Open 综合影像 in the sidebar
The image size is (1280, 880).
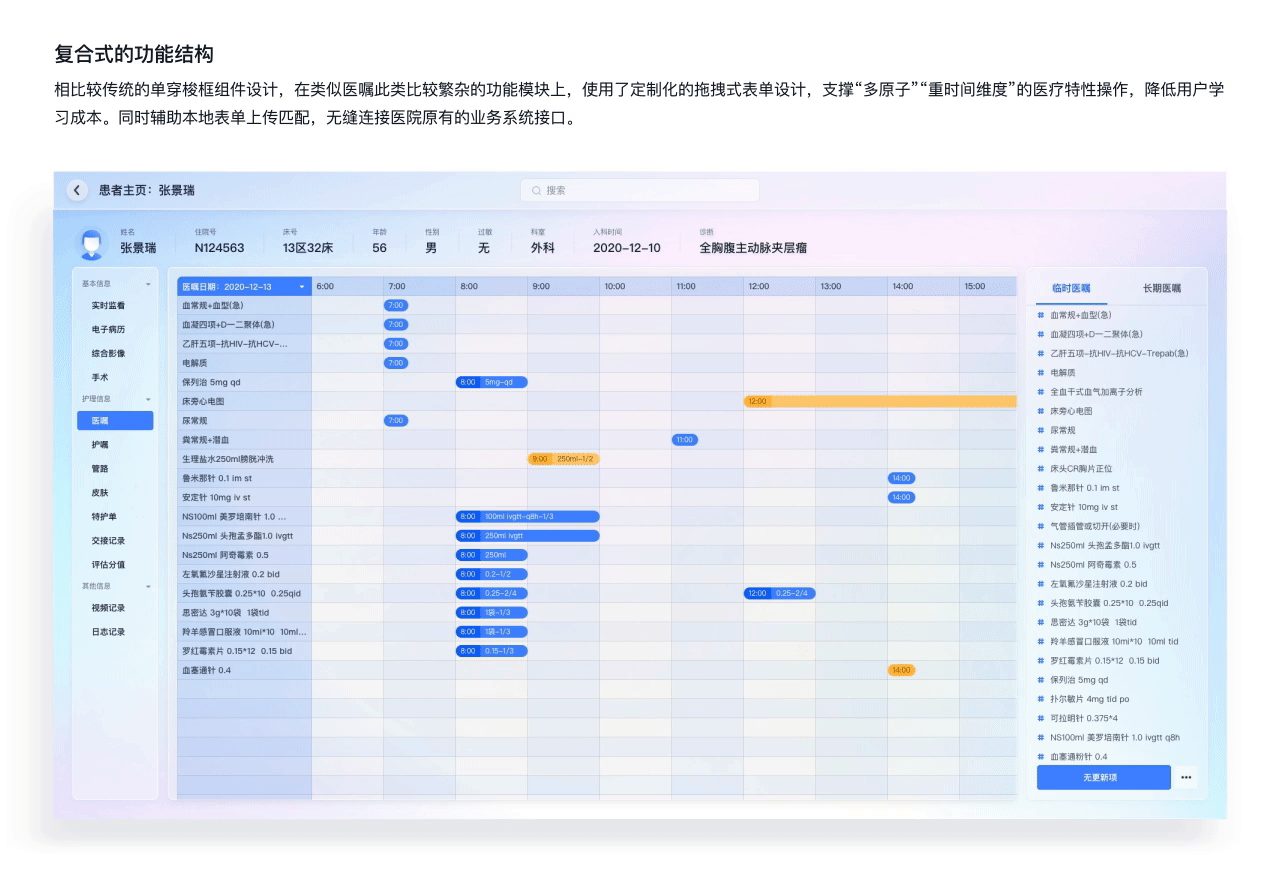pyautogui.click(x=108, y=354)
